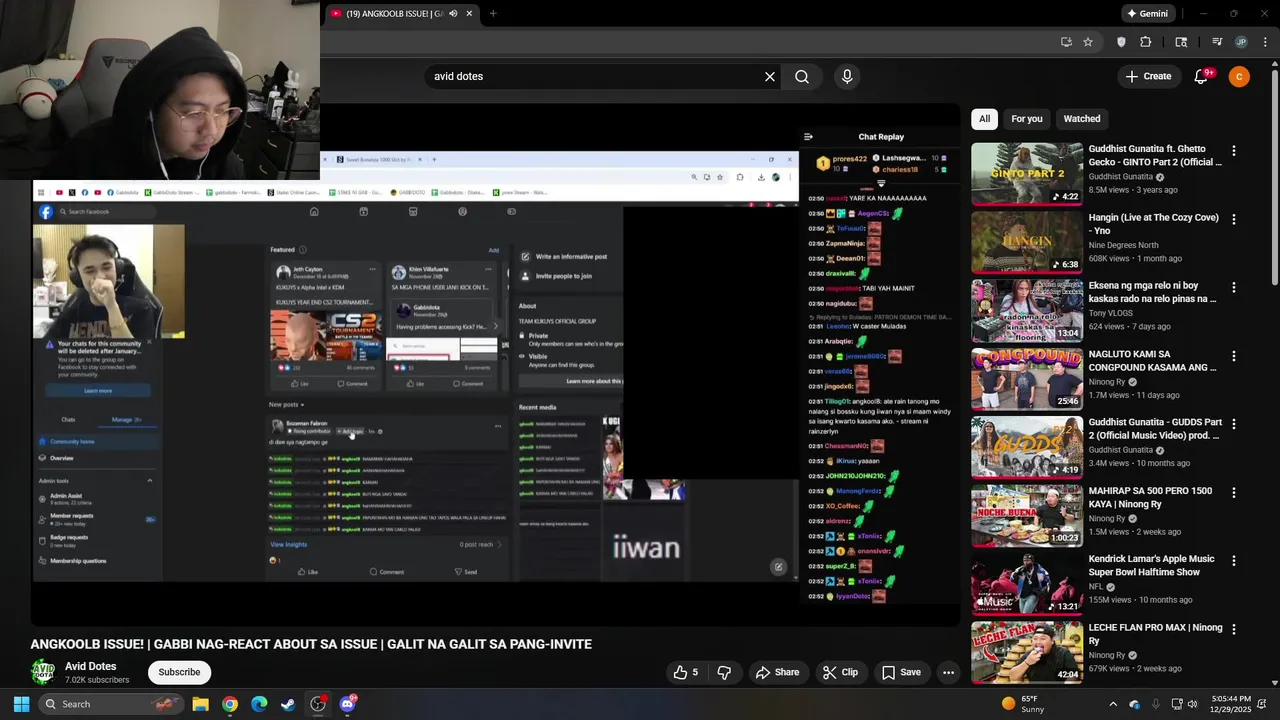This screenshot has height=720, width=1280.
Task: Clear the YouTube search query
Action: coord(770,76)
